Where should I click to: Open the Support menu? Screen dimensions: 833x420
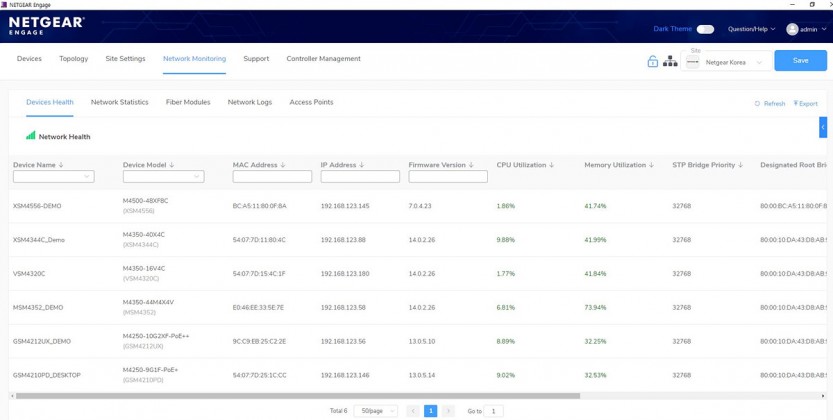point(256,59)
